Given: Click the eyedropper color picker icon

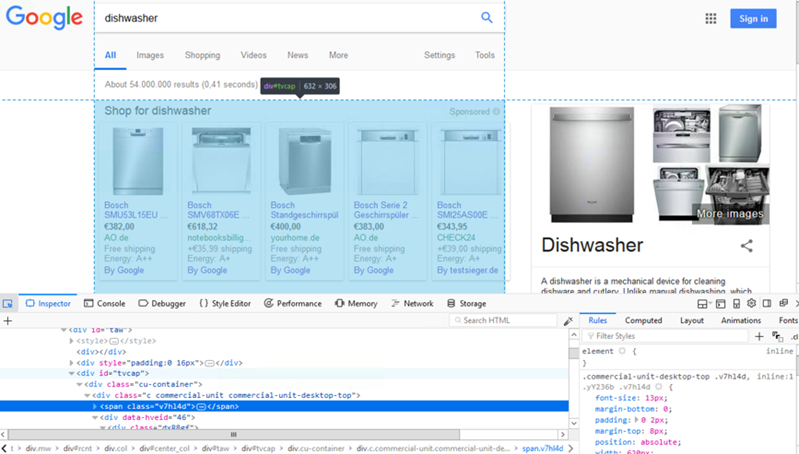Looking at the screenshot, I should [568, 321].
